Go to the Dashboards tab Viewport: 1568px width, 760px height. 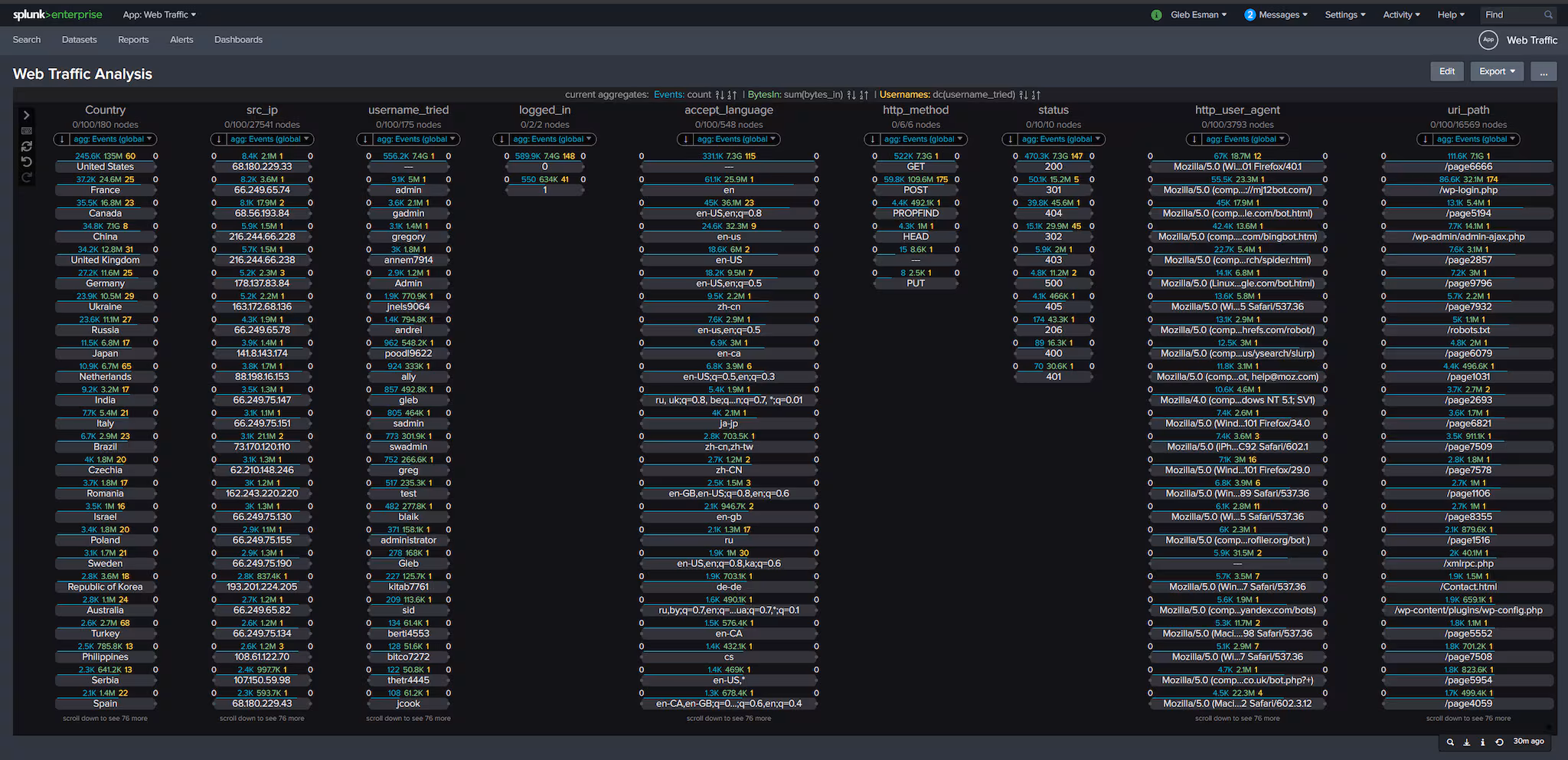[x=238, y=40]
